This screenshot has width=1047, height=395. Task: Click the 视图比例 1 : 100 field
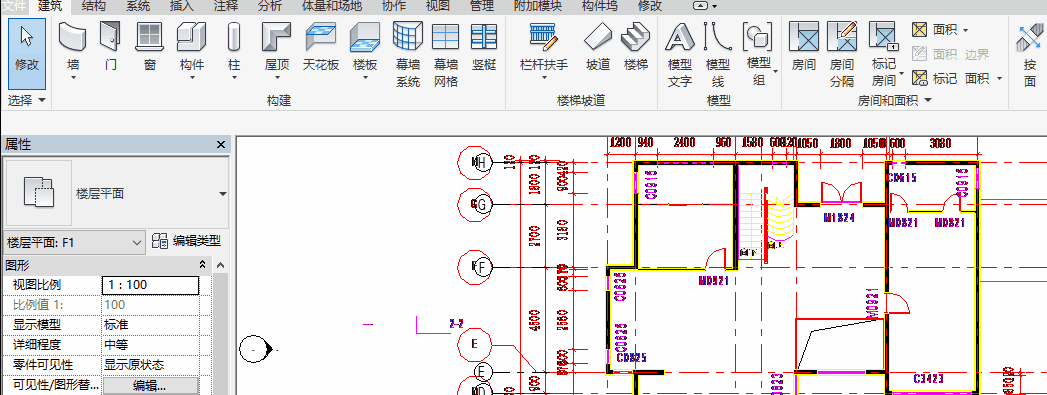click(x=150, y=285)
